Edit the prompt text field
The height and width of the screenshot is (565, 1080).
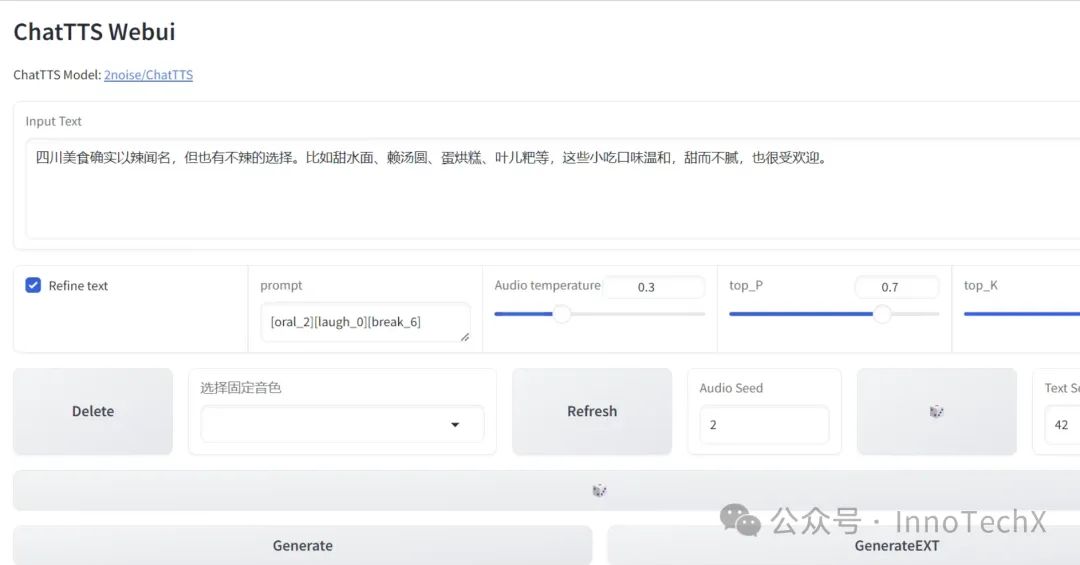click(x=365, y=322)
